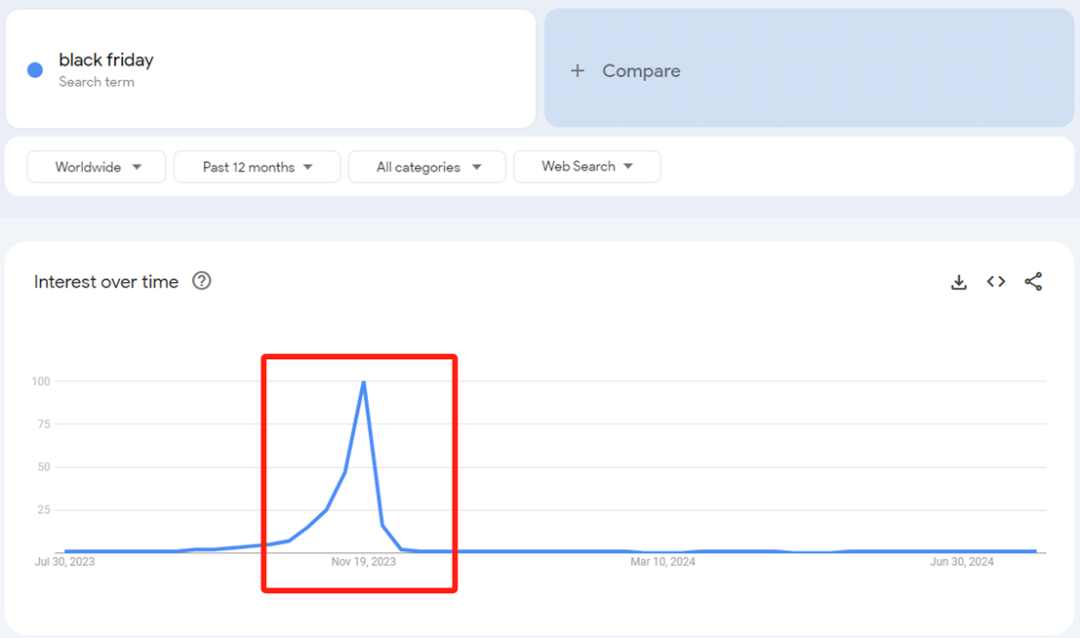Open the All categories dropdown
This screenshot has width=1080, height=638.
click(x=428, y=167)
